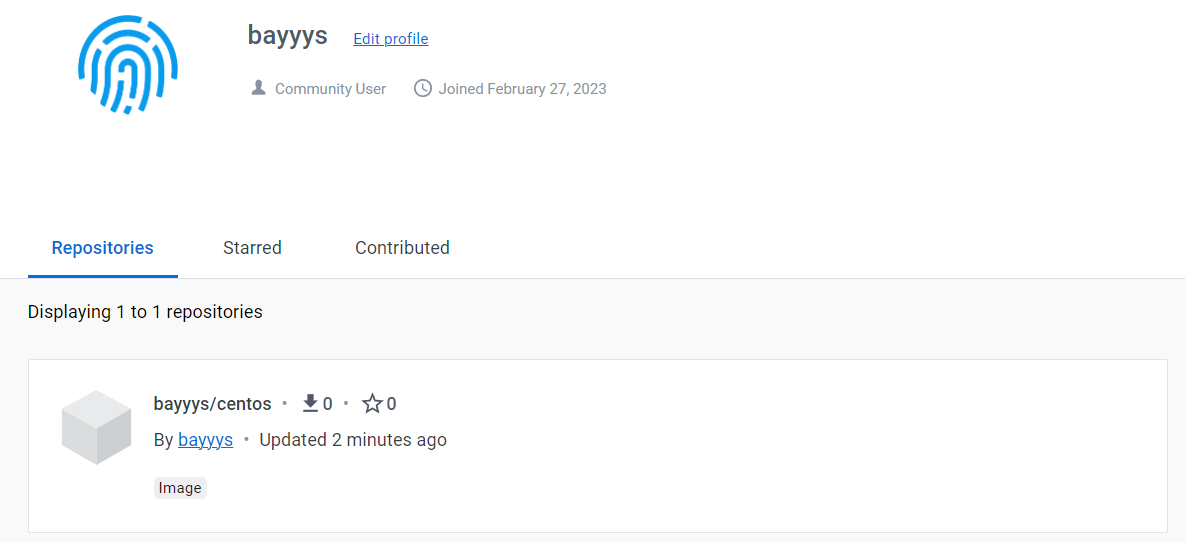
Task: Click the clock icon beside the join date
Action: (x=423, y=88)
